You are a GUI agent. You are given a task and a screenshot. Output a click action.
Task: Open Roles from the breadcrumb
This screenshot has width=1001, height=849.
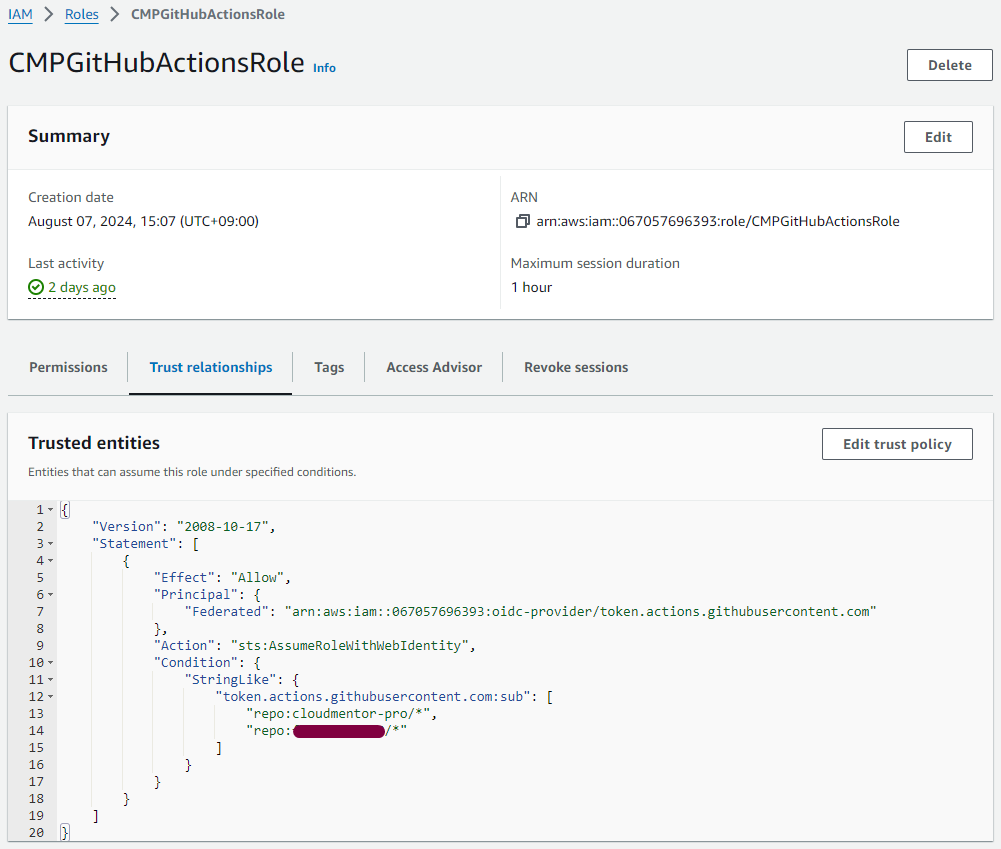pos(82,15)
